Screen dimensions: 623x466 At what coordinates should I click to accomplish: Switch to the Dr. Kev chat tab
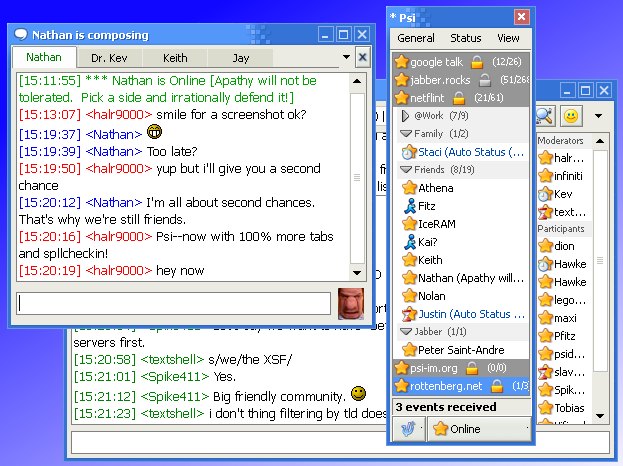(109, 58)
